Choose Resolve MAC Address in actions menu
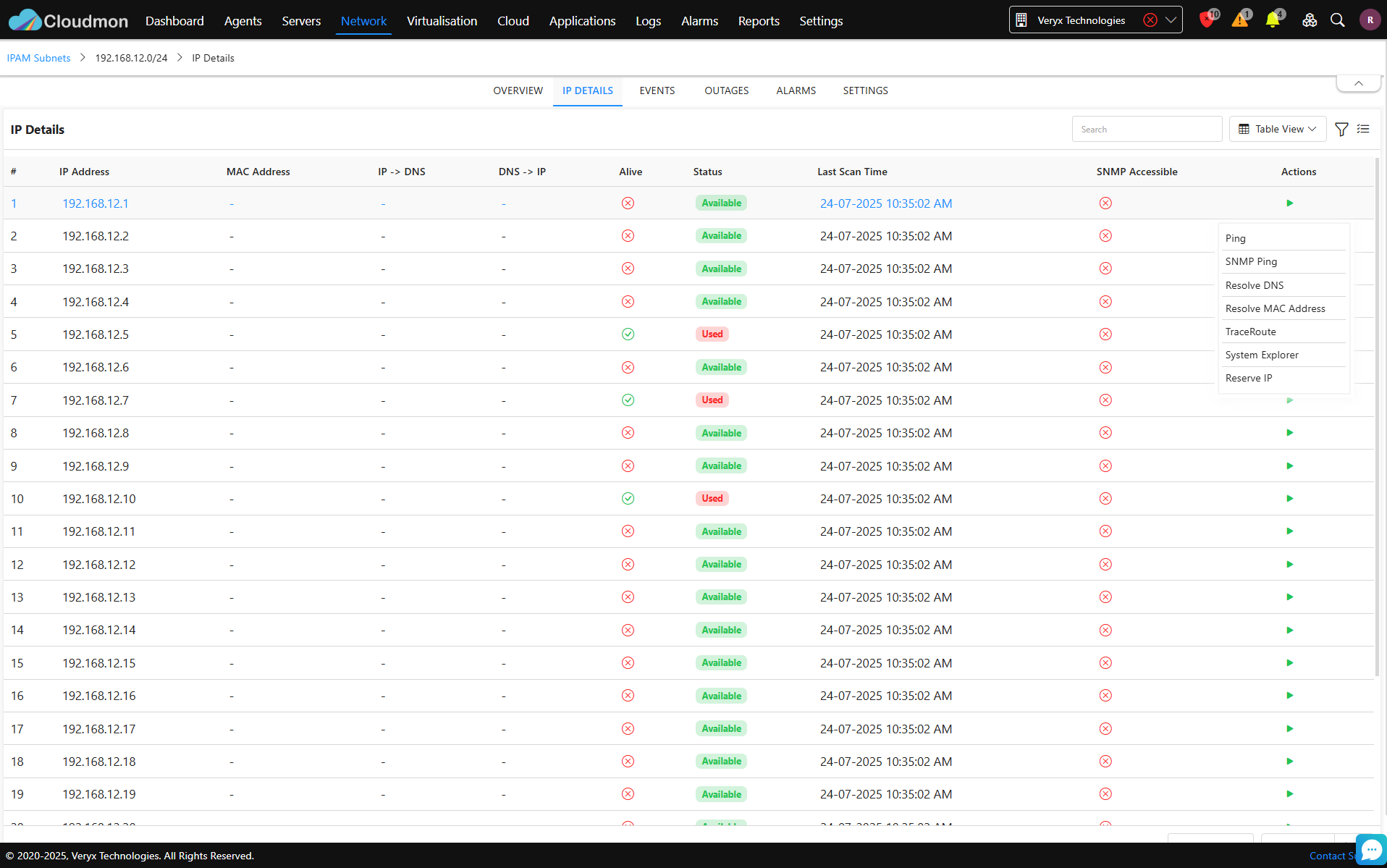 pyautogui.click(x=1275, y=308)
